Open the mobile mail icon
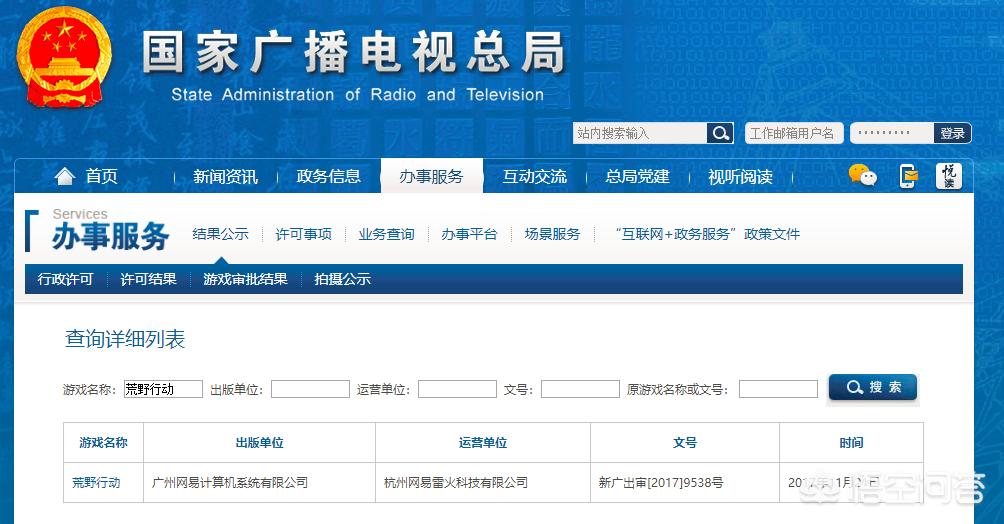The image size is (1004, 524). click(907, 176)
